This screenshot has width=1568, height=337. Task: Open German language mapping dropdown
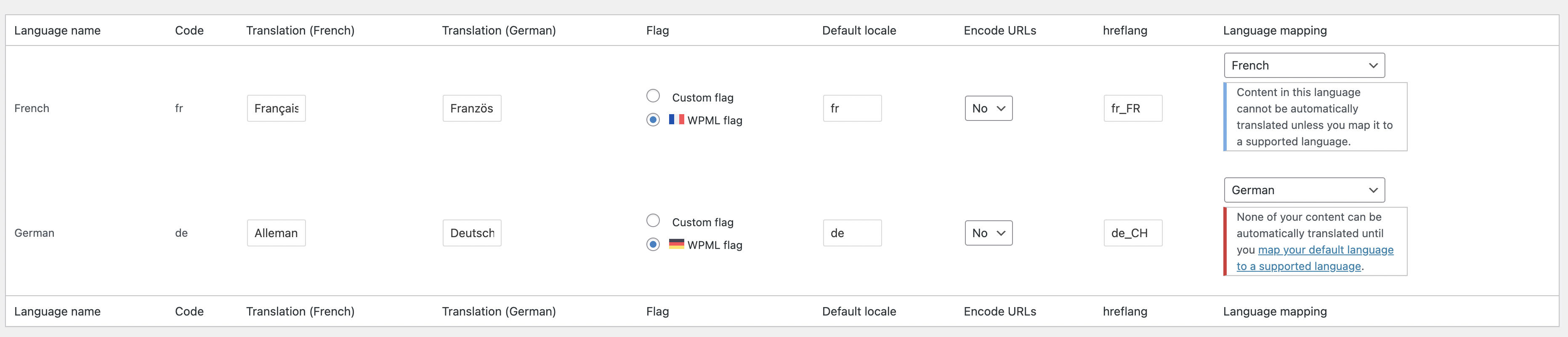1305,190
